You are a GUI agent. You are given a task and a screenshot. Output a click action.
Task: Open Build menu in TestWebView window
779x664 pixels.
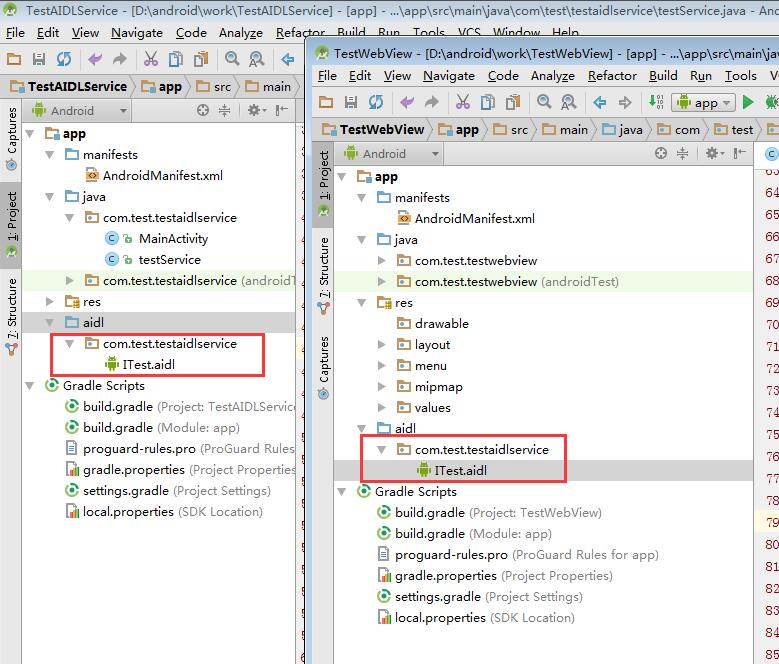663,75
